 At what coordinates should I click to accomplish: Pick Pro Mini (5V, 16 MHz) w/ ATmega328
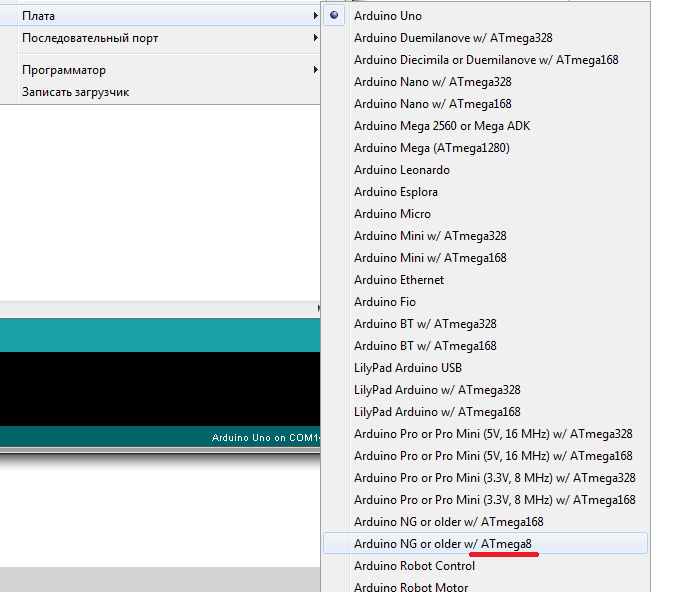[x=485, y=434]
